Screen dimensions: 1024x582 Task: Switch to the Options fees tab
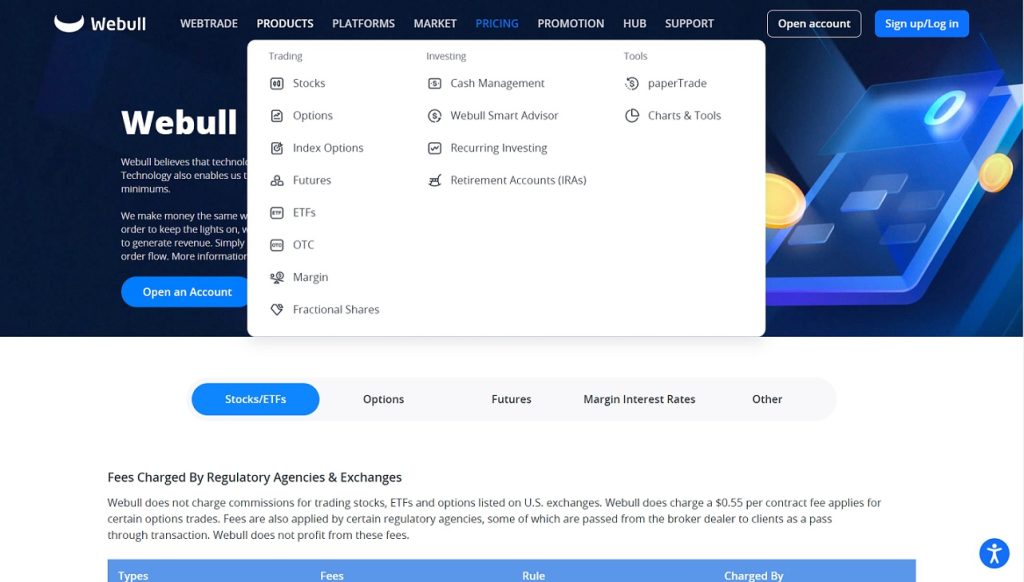383,399
